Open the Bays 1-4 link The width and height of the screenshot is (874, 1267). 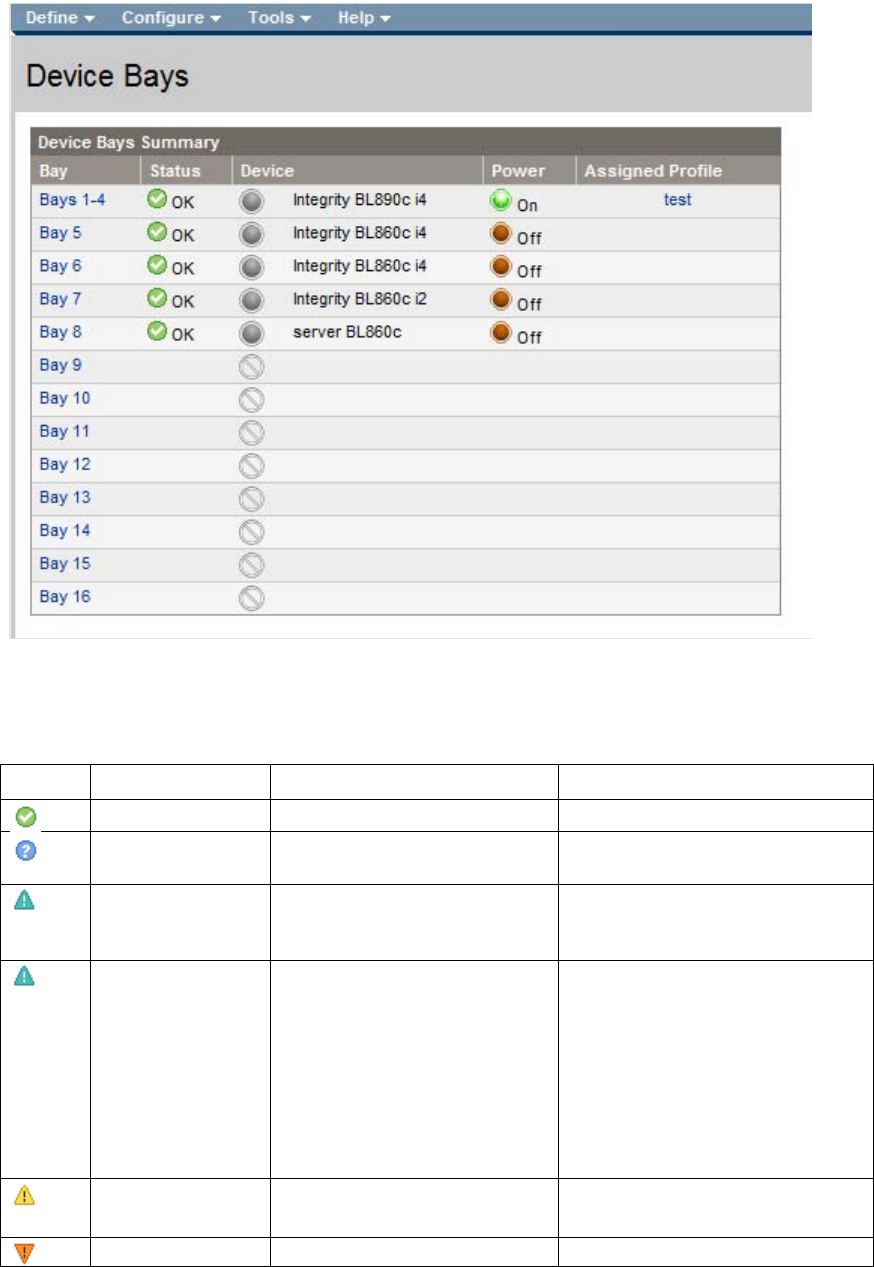tap(72, 200)
